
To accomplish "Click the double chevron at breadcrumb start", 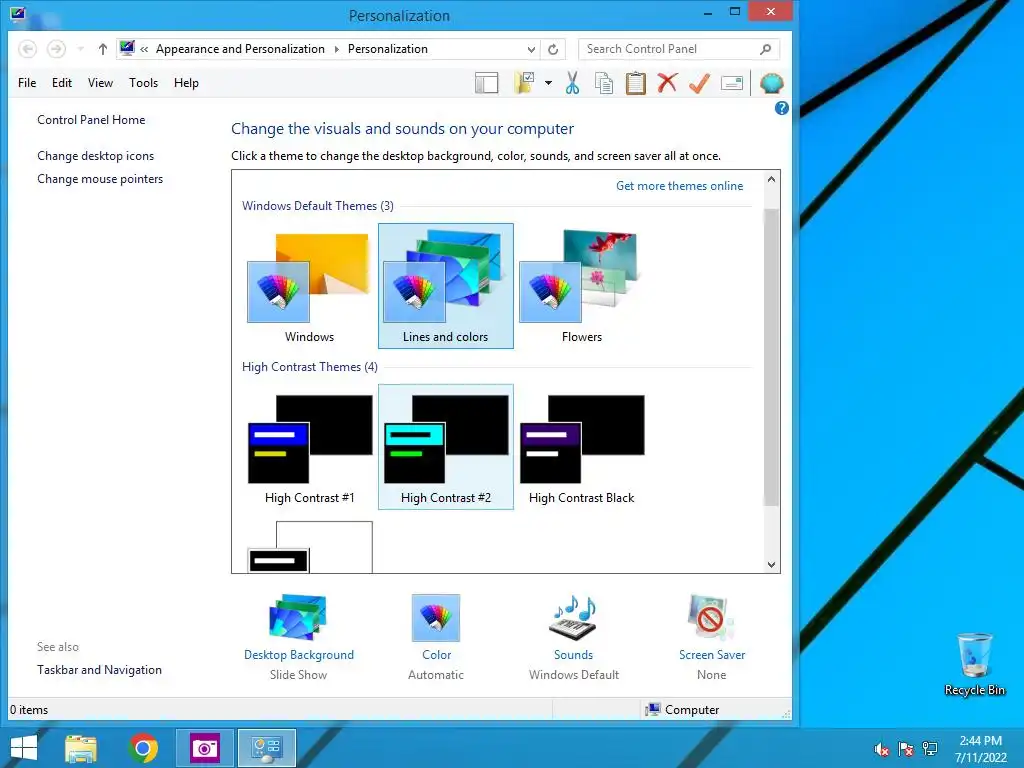I will pos(144,50).
